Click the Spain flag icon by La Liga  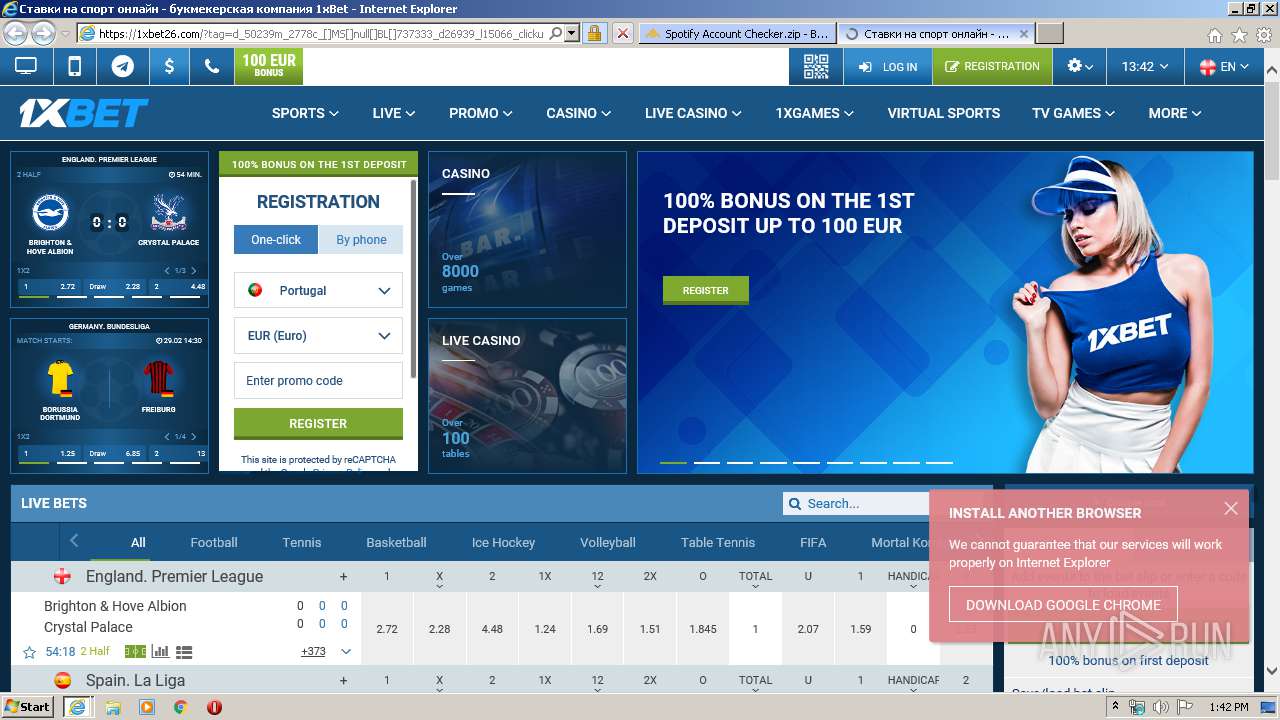pos(62,681)
